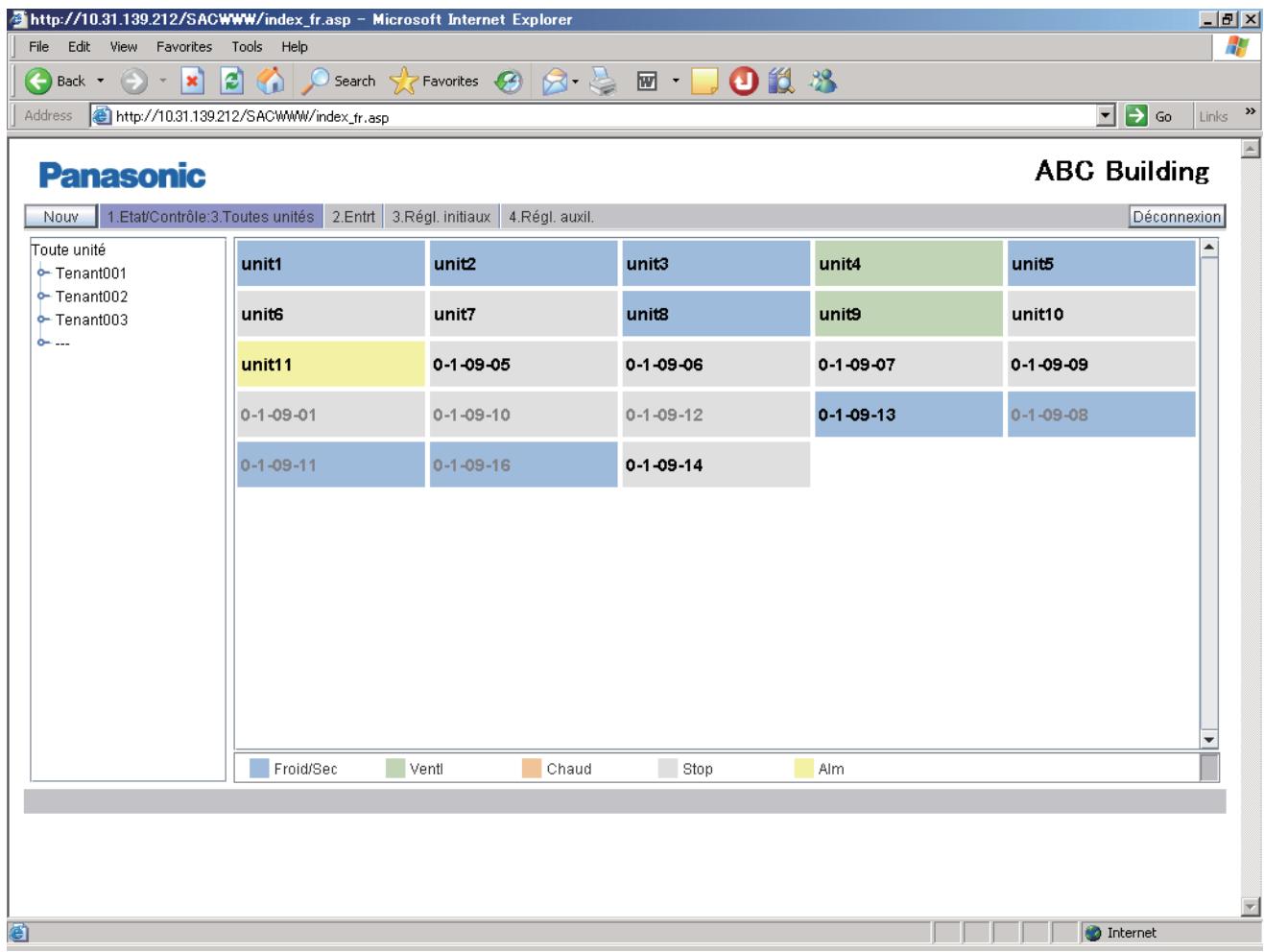
Task: Expand the Links toolbar chevron
Action: 1250,113
